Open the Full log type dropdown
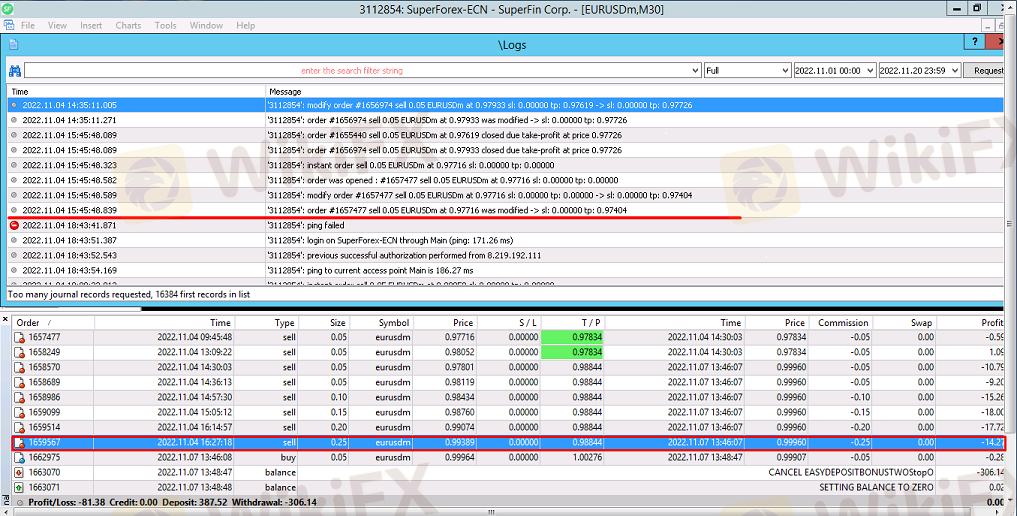1017x516 pixels. click(747, 70)
